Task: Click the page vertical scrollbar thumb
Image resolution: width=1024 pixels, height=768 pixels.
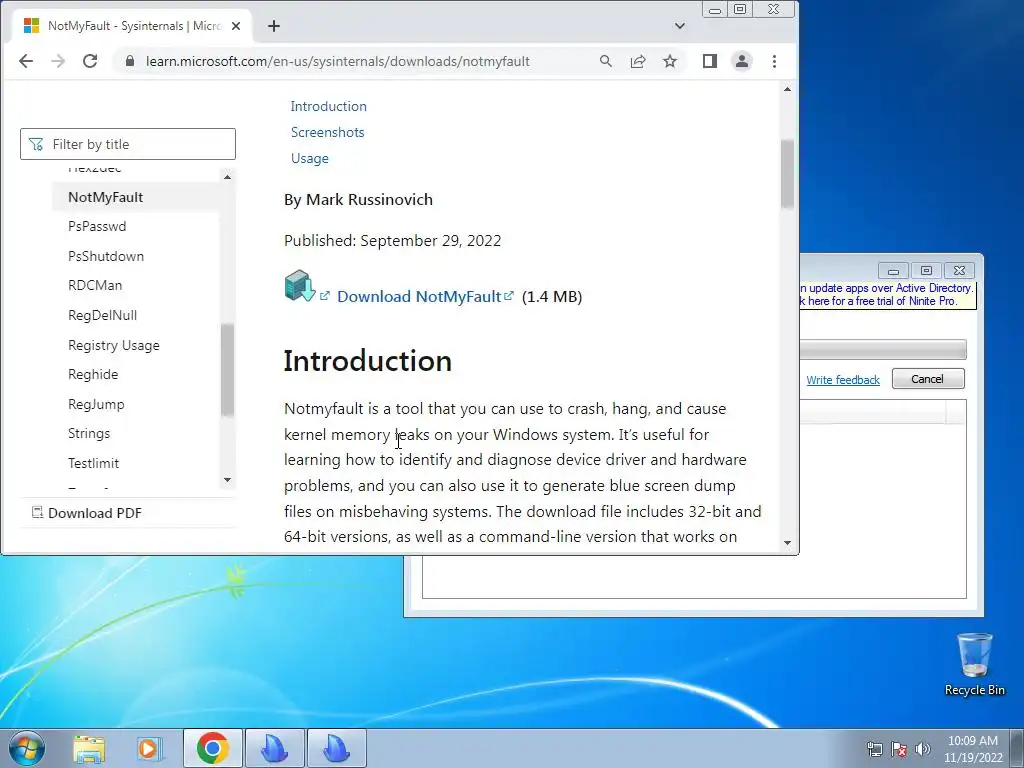Action: [x=788, y=174]
